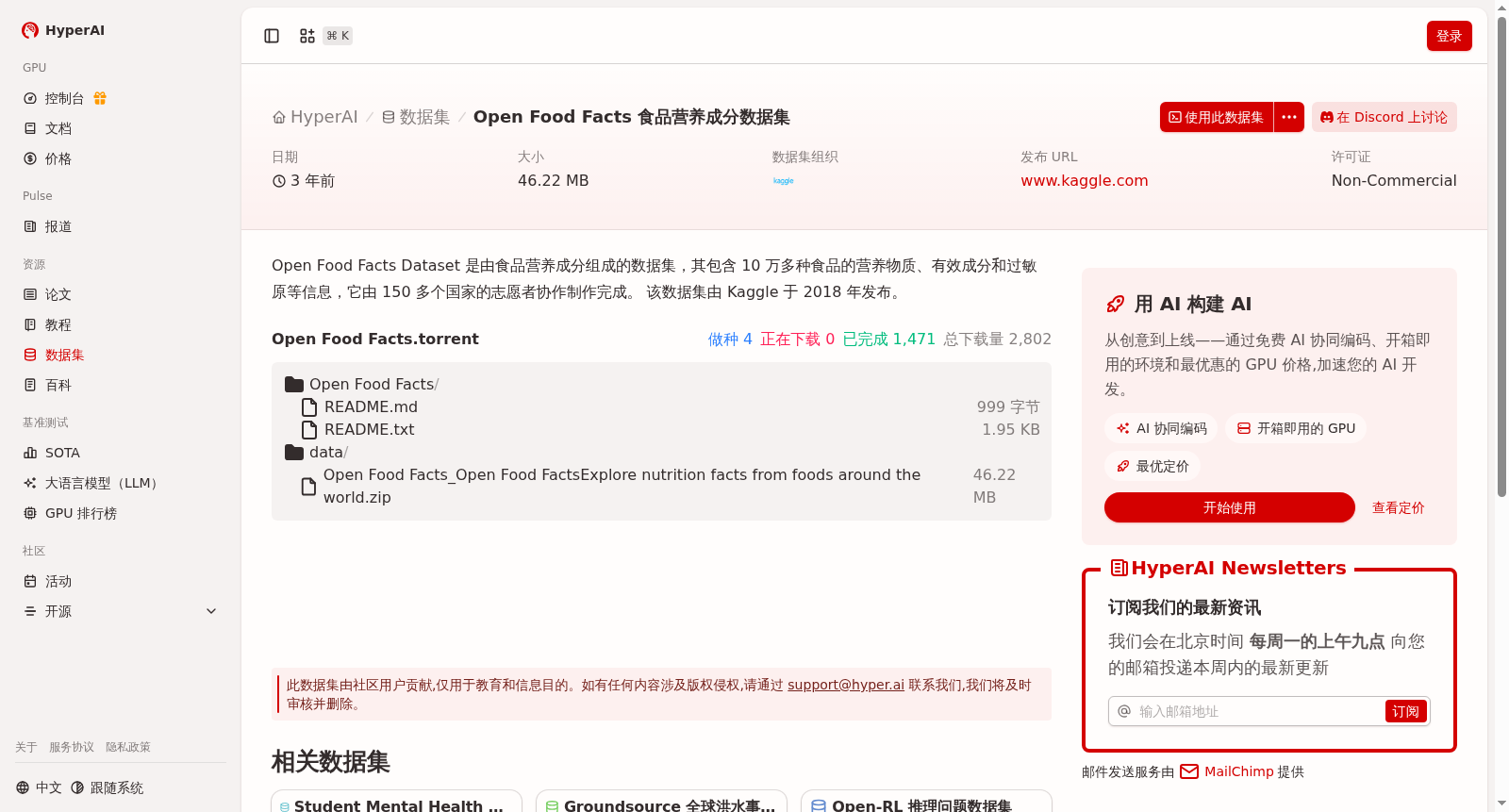Click the 文档 docs icon
1509x812 pixels.
[x=30, y=128]
